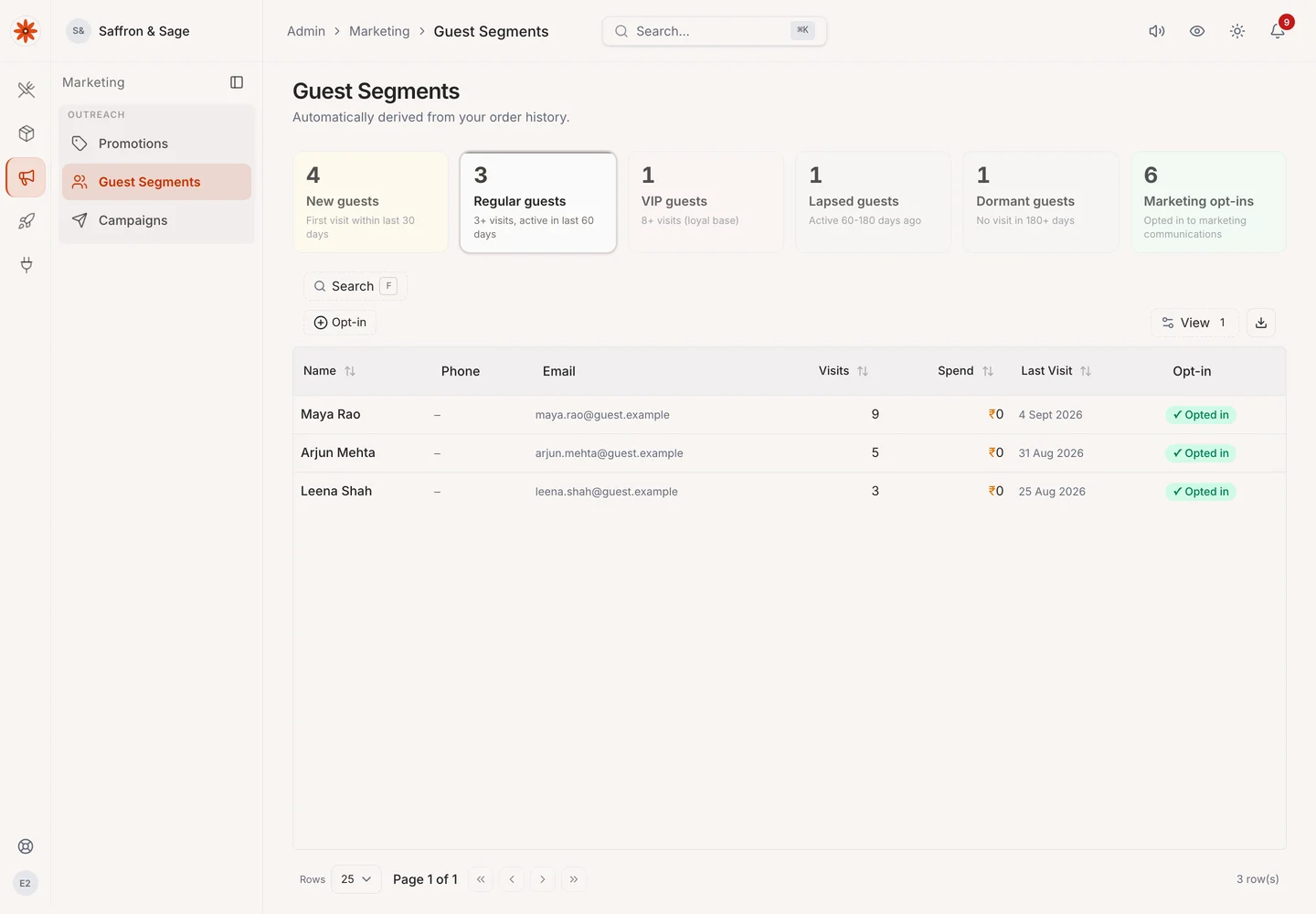The image size is (1316, 914).
Task: Open the notifications bell
Action: coord(1278,31)
